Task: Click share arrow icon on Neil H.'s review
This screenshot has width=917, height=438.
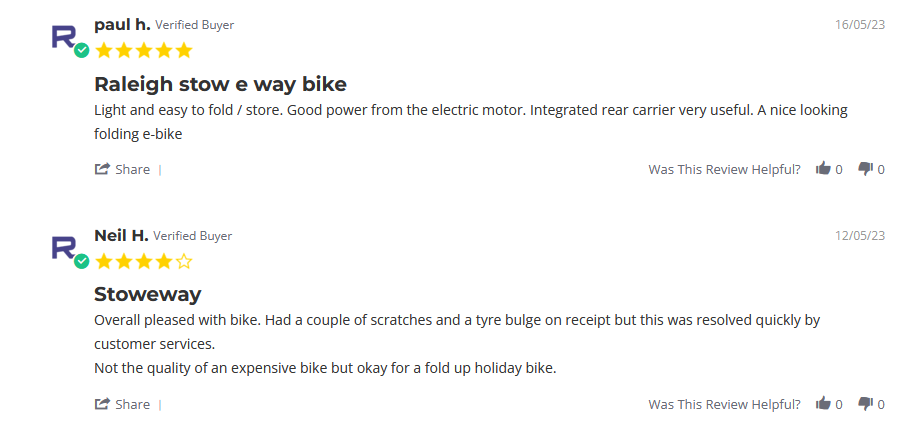Action: coord(102,404)
